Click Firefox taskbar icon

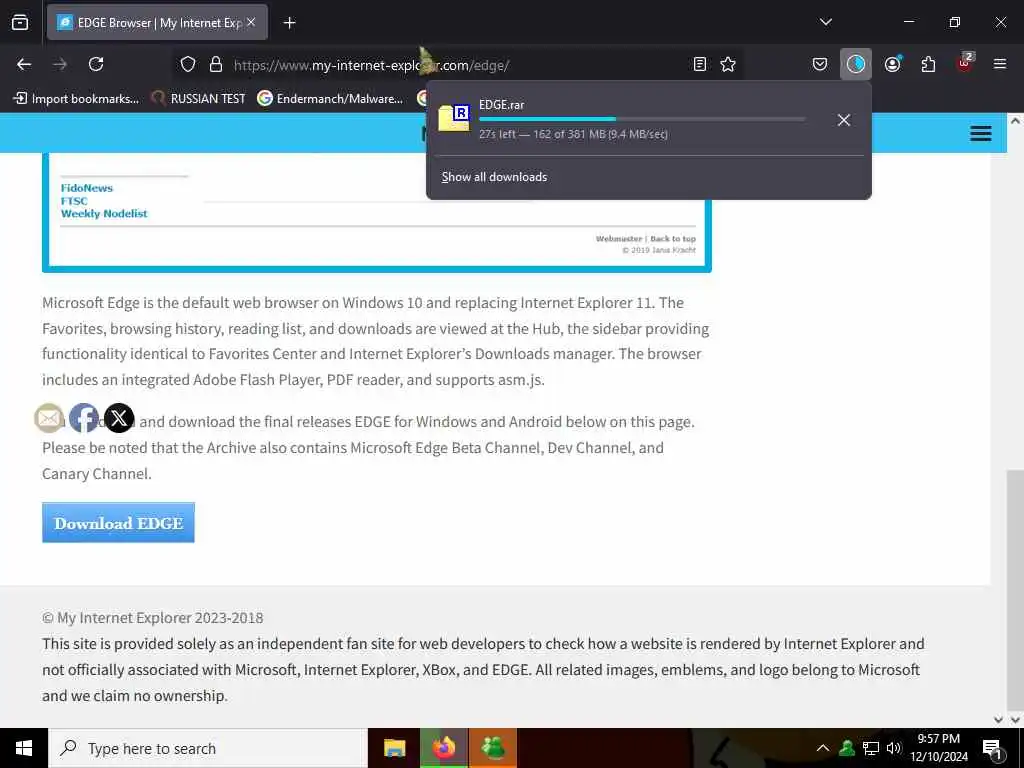(444, 748)
